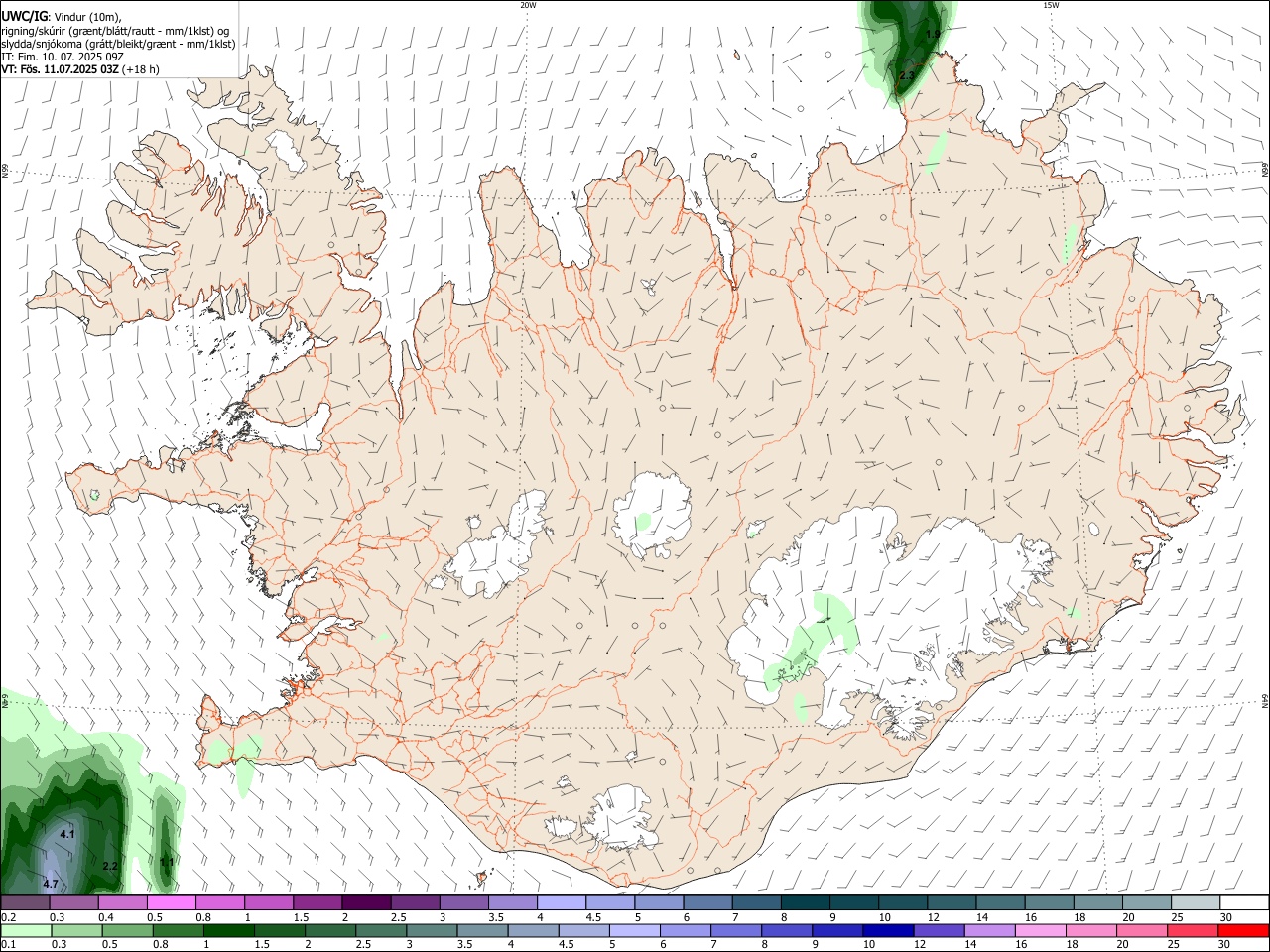Click the 'rigning/skúrir' legend description line

click(115, 31)
